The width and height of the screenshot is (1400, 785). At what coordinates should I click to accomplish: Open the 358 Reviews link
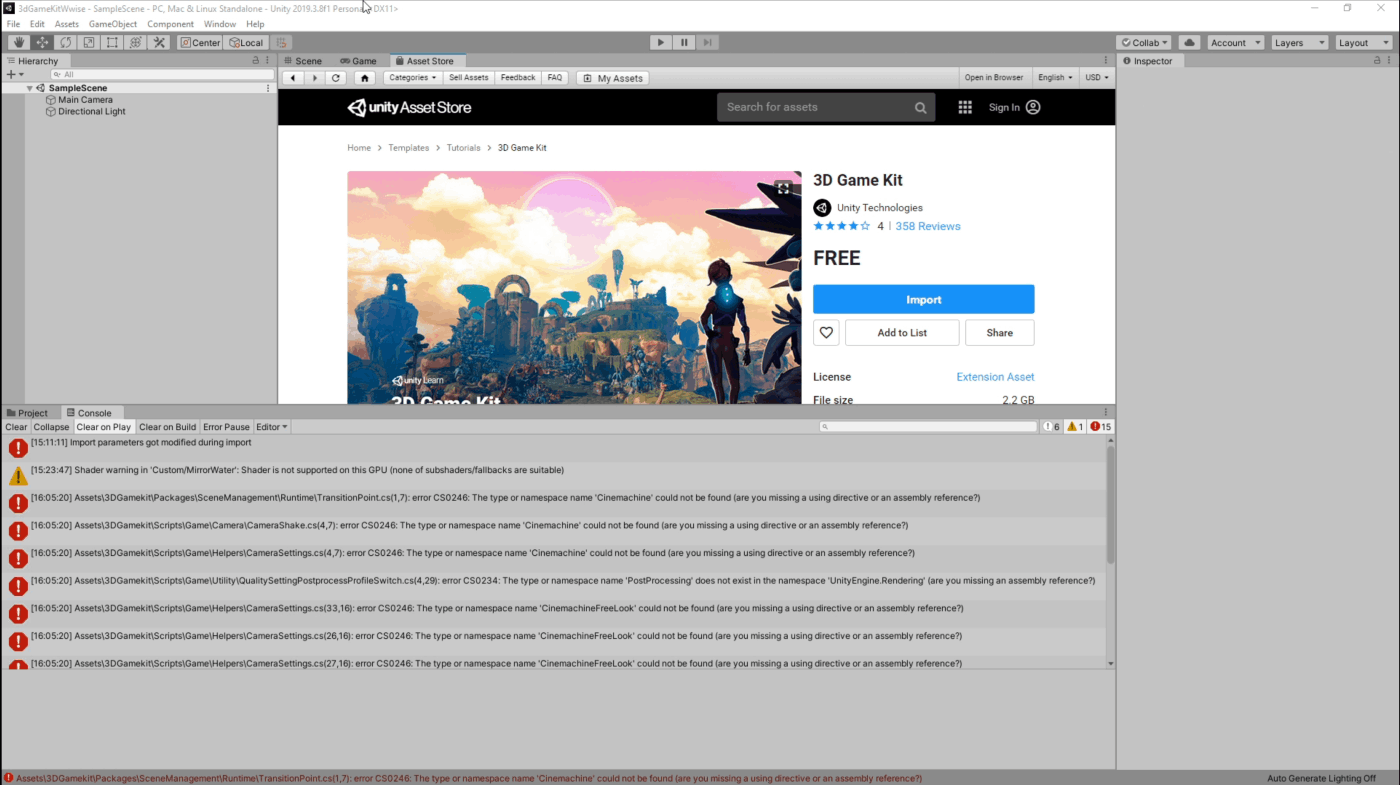[928, 226]
